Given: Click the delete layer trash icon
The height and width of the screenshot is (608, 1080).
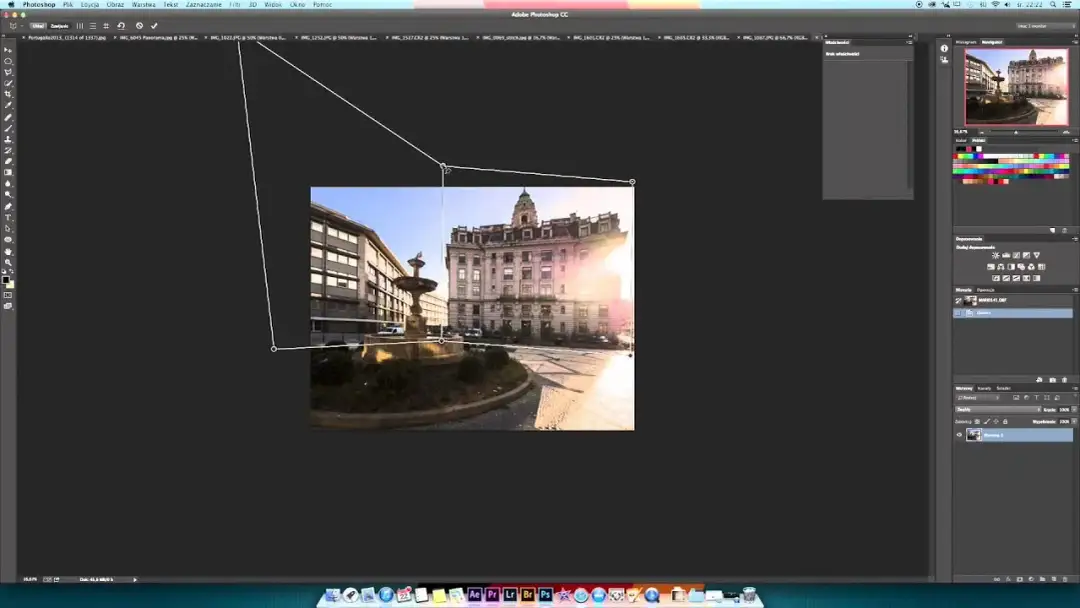Looking at the screenshot, I should [1064, 578].
